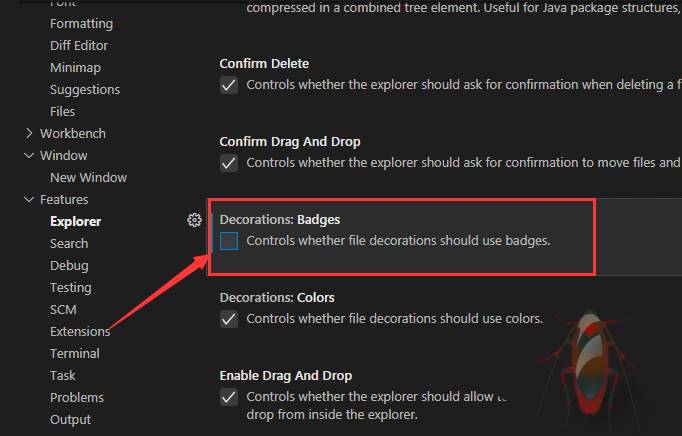Uncheck the Enable Drag And Drop checkbox

click(x=230, y=397)
